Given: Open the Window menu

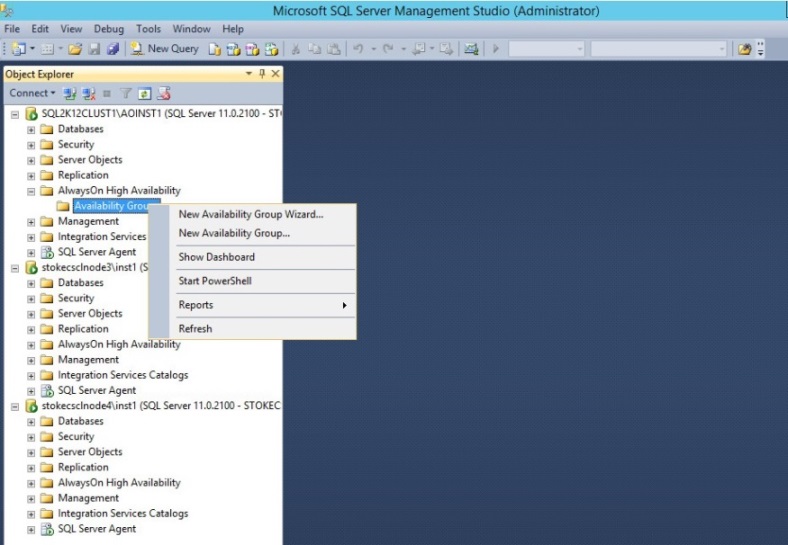Looking at the screenshot, I should [191, 29].
